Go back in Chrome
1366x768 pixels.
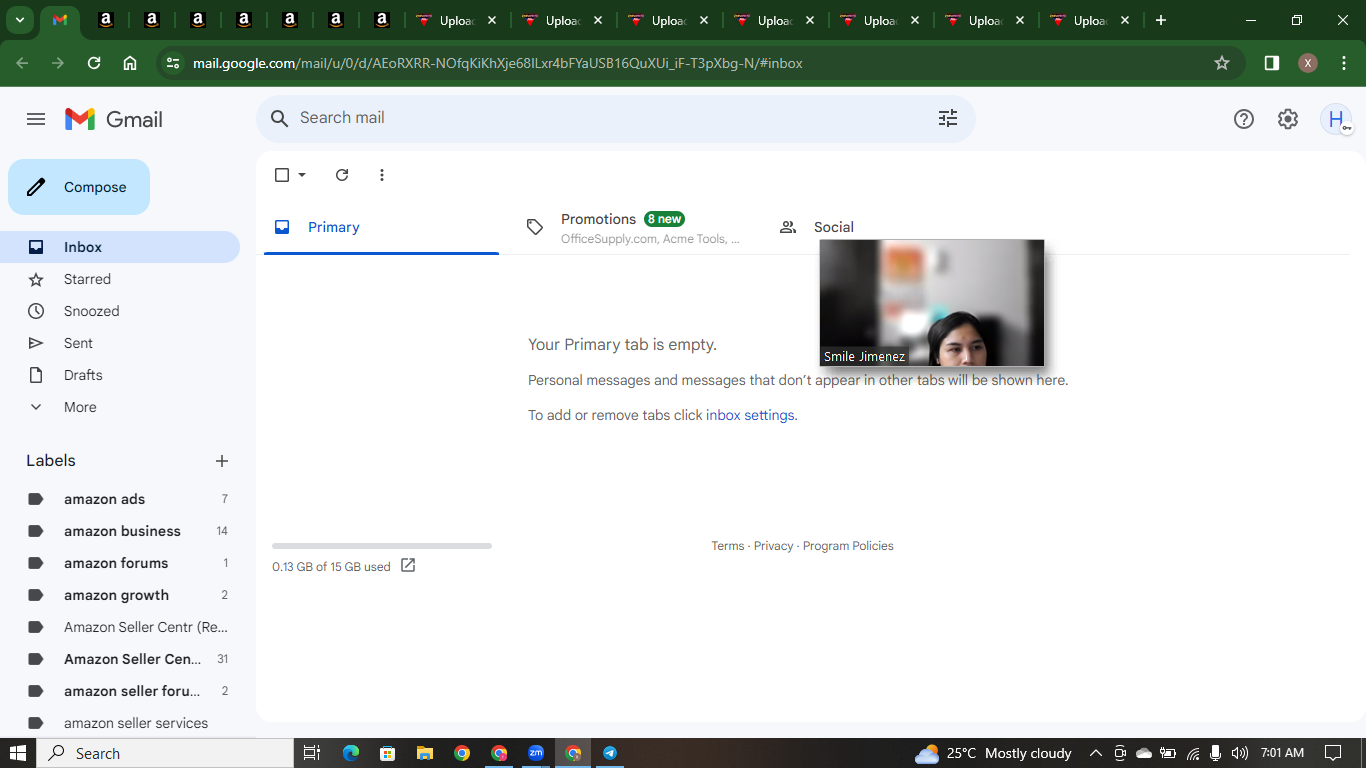coord(22,63)
